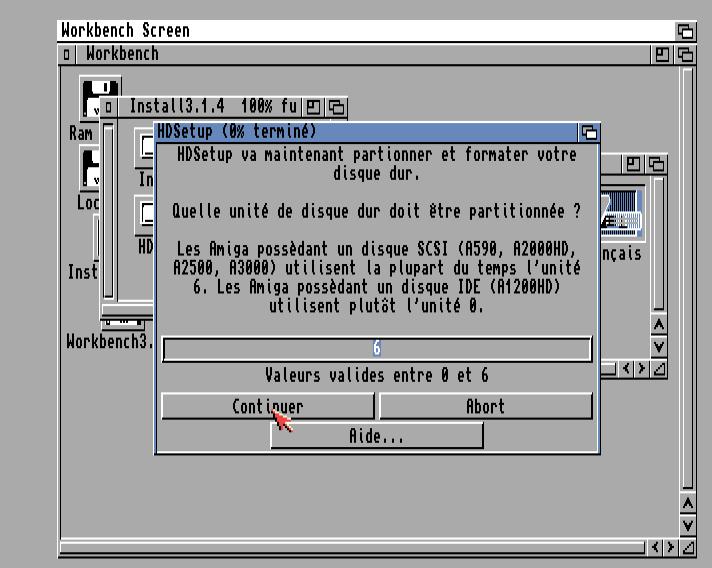Click the Workbench window size gadget
Image resolution: width=712 pixels, height=568 pixels.
[x=688, y=547]
